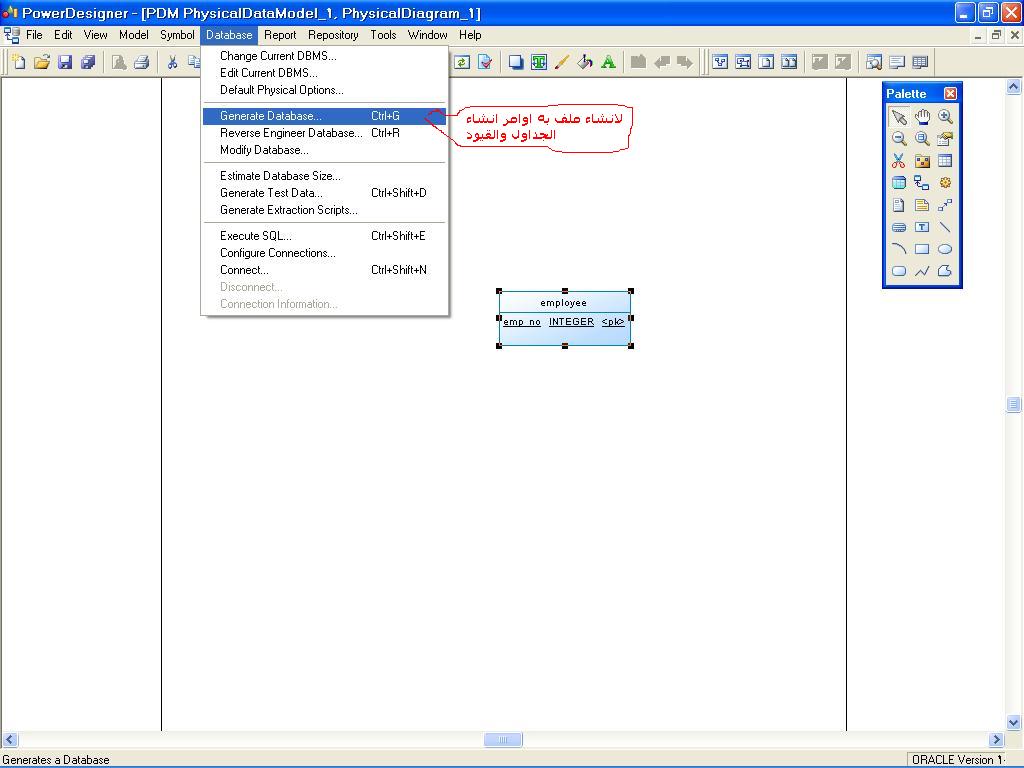The image size is (1024, 768).
Task: Select the Grabber hand tool
Action: tap(922, 117)
